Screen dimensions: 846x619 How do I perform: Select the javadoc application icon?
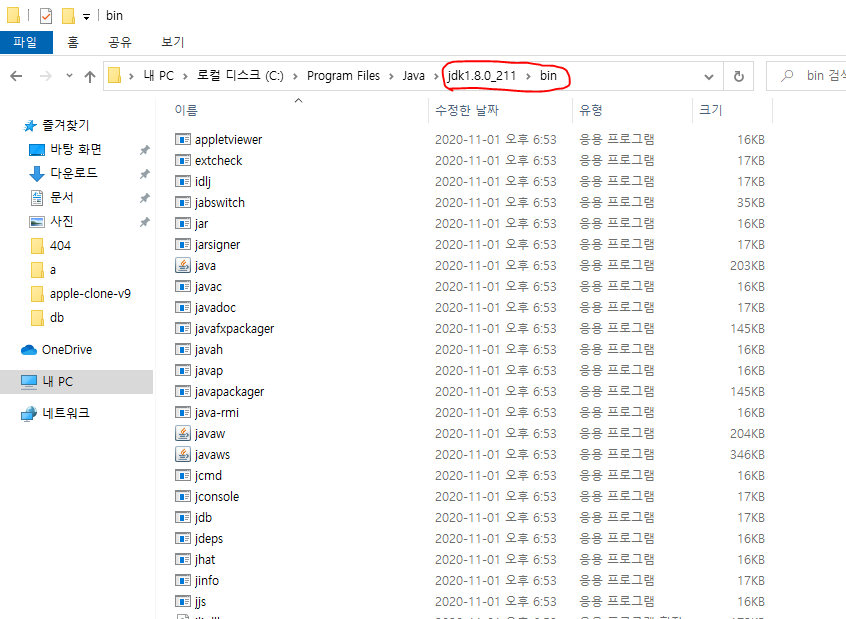183,308
